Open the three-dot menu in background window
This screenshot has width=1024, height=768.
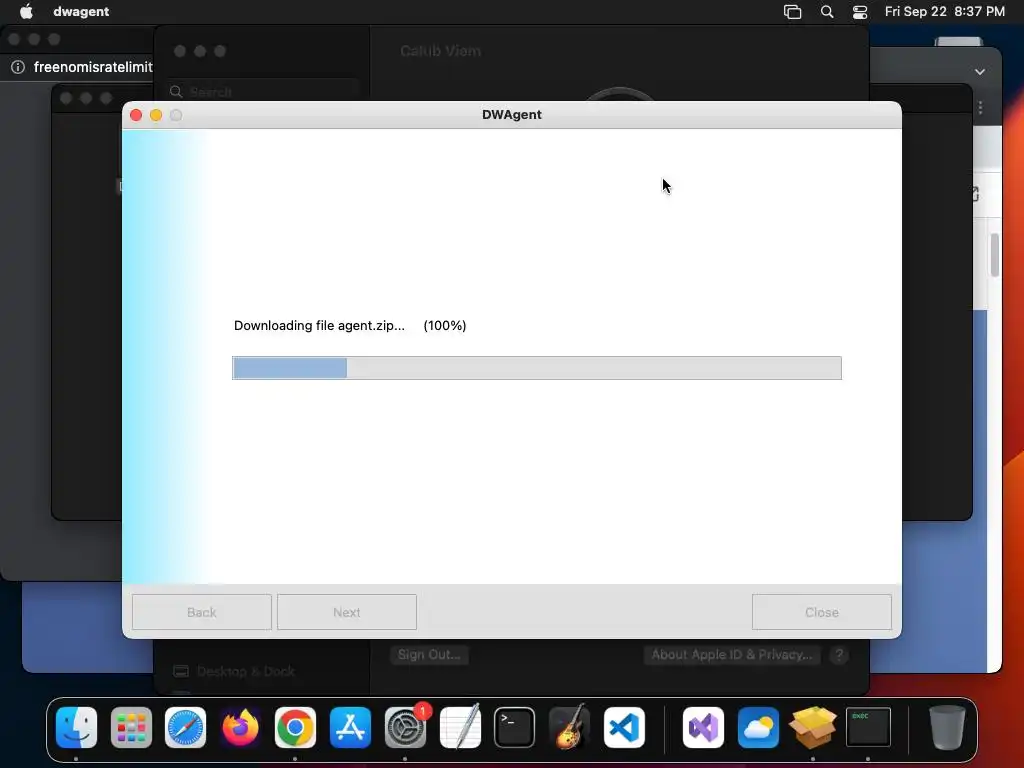tap(980, 107)
